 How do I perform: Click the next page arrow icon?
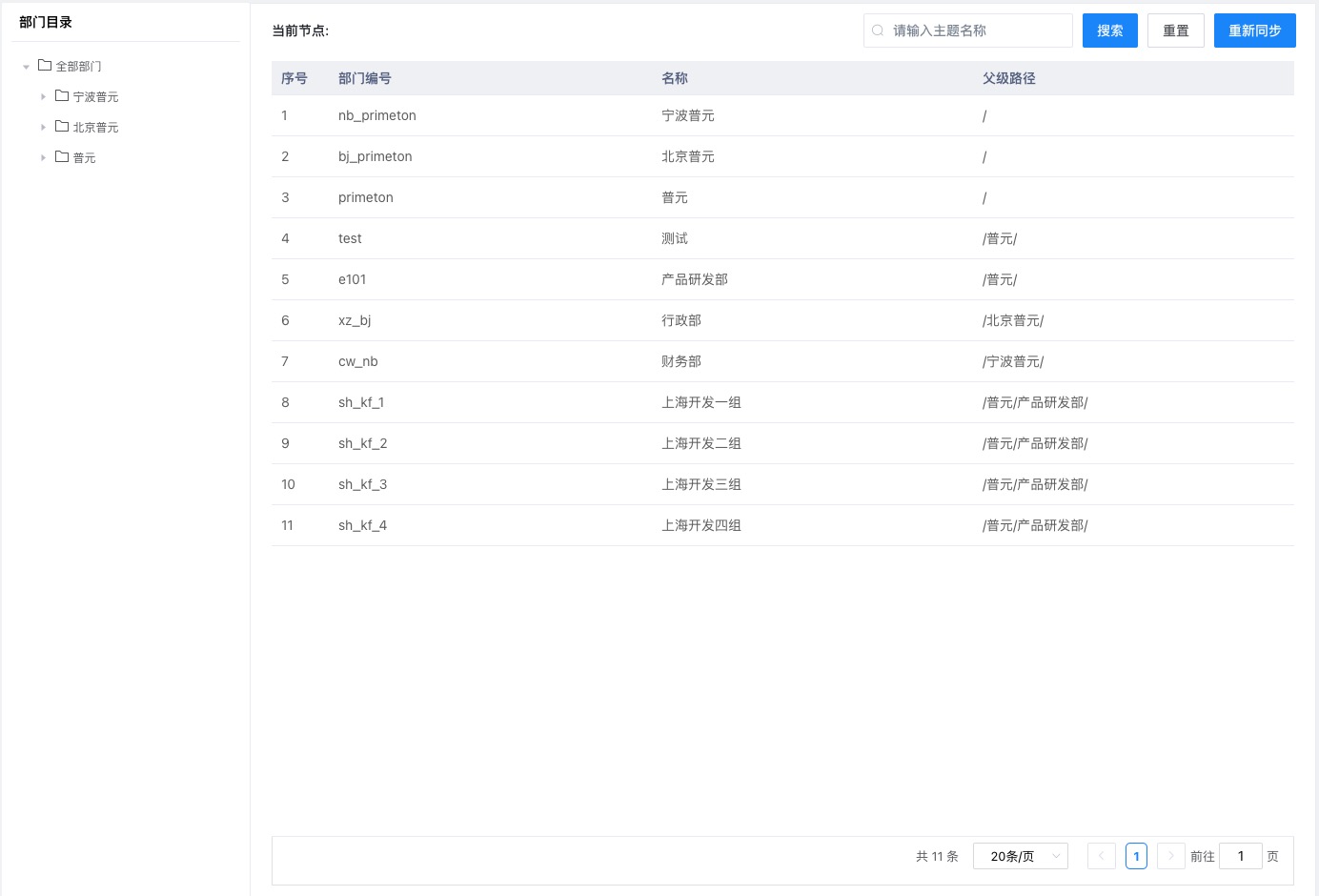point(1170,856)
